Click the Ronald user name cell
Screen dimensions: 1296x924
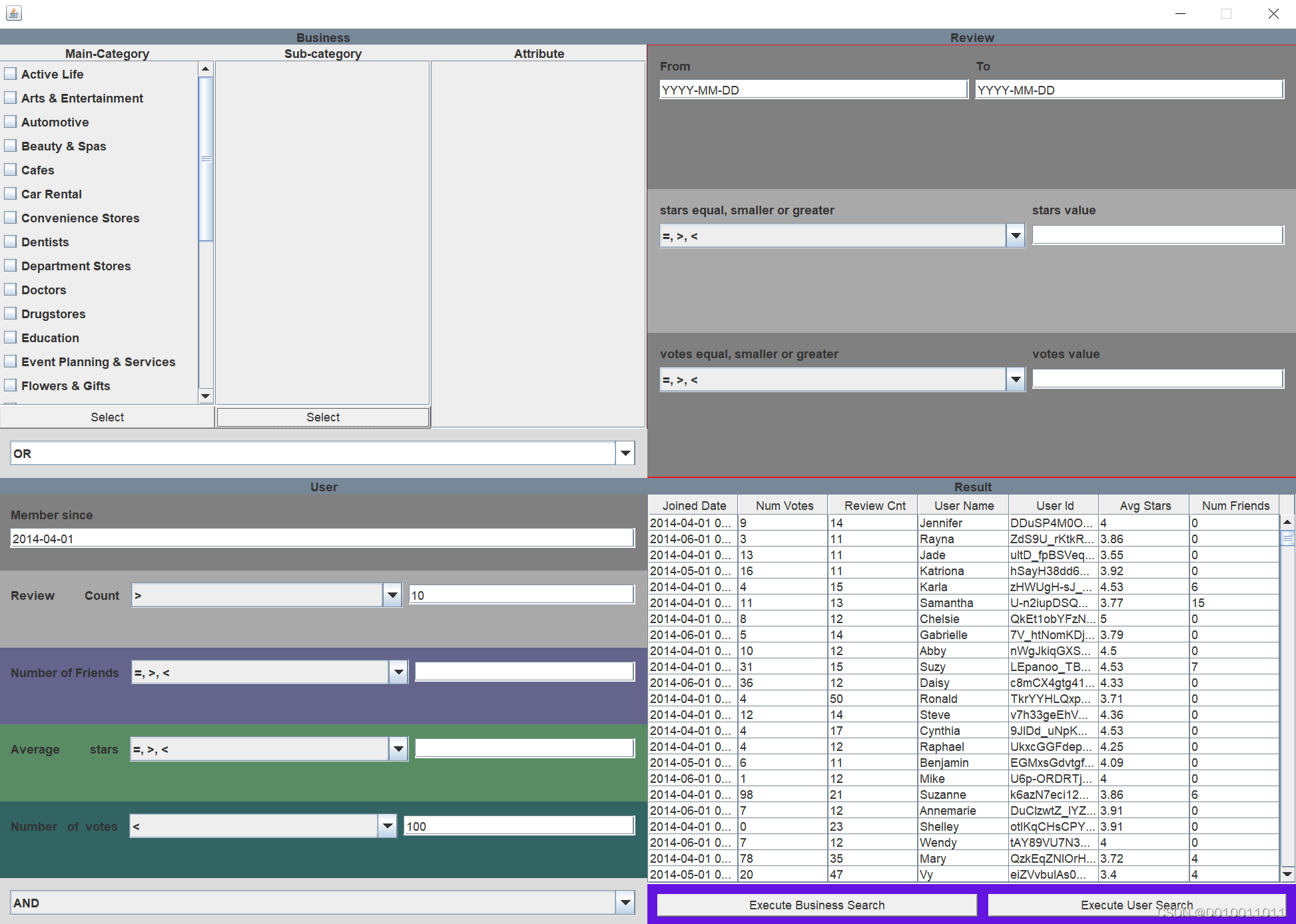click(x=964, y=698)
